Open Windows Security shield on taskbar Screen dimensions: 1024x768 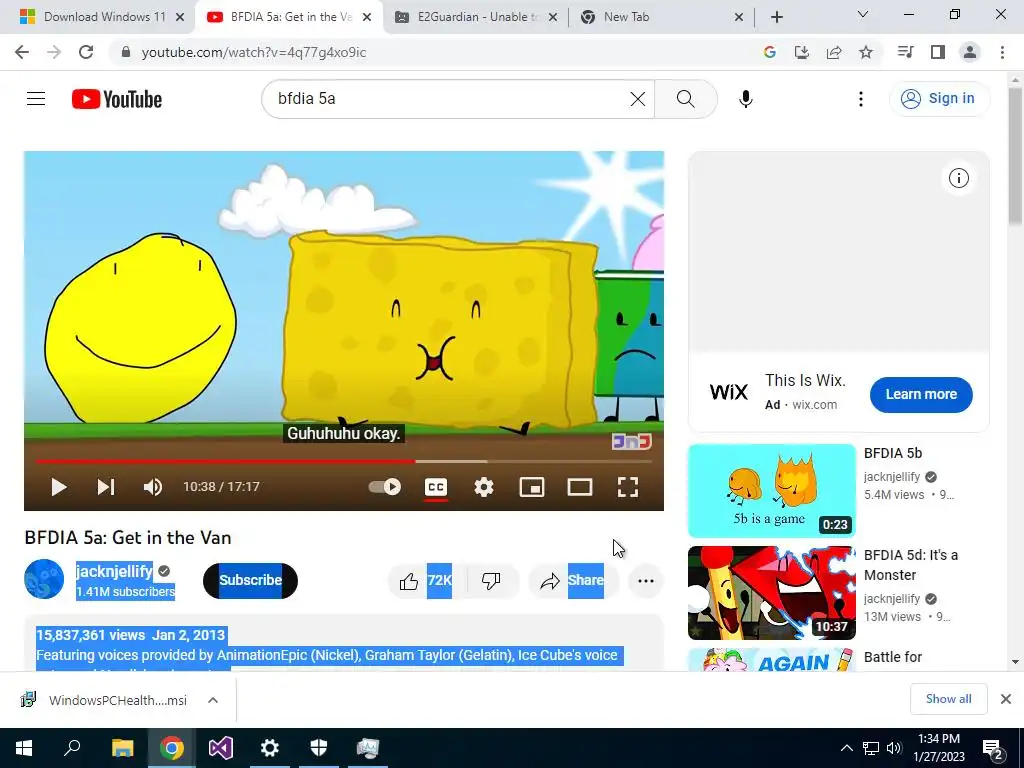[319, 748]
